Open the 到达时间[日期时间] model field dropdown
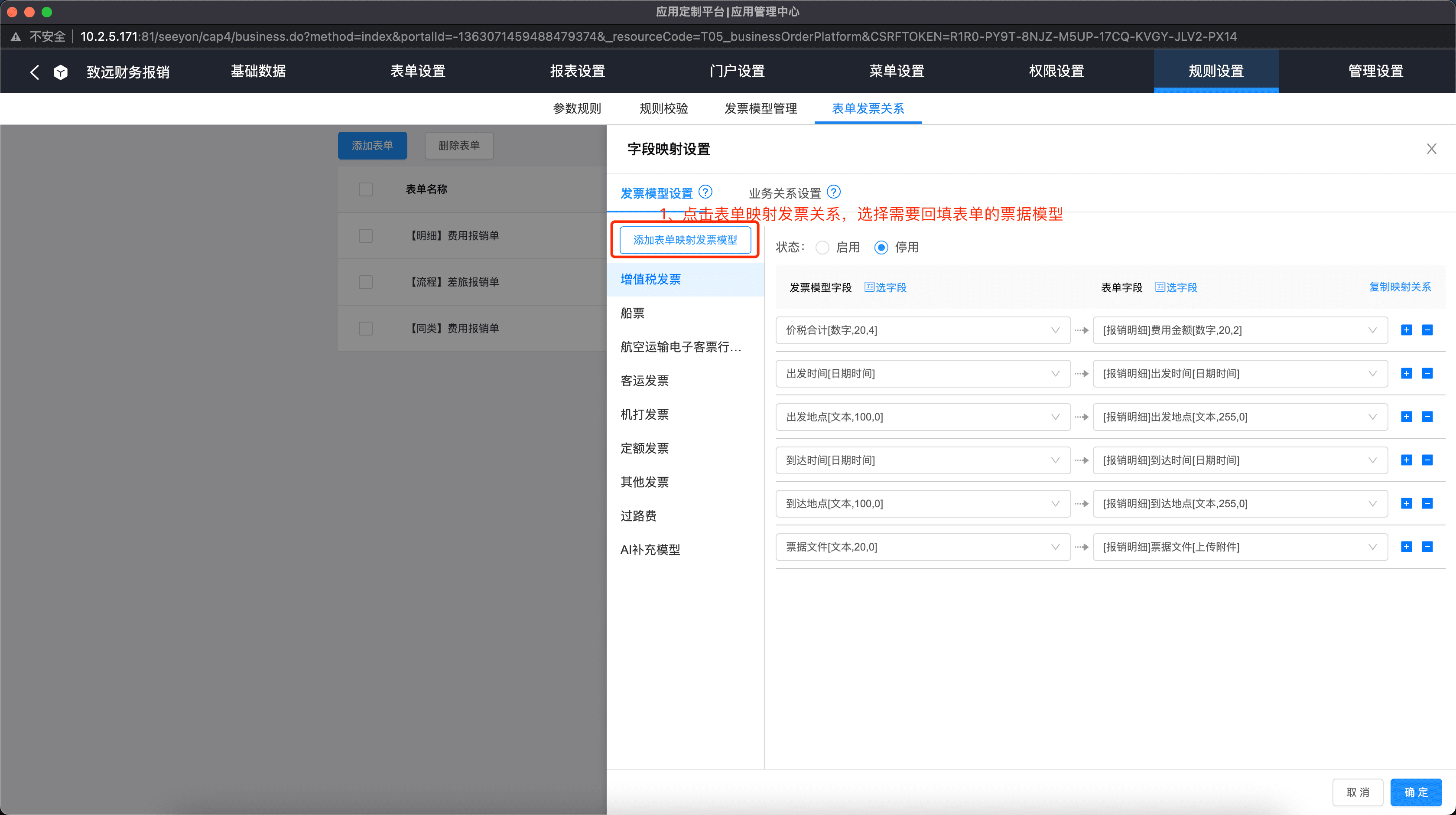This screenshot has height=815, width=1456. click(x=923, y=460)
